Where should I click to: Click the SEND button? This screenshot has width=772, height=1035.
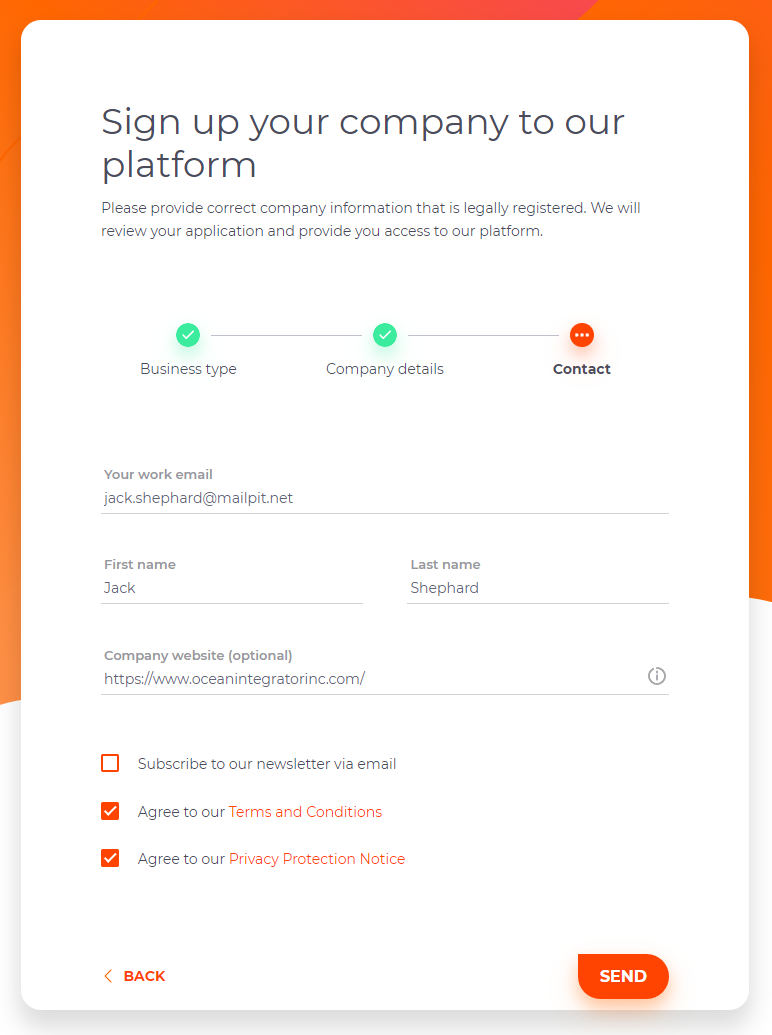pyautogui.click(x=623, y=976)
